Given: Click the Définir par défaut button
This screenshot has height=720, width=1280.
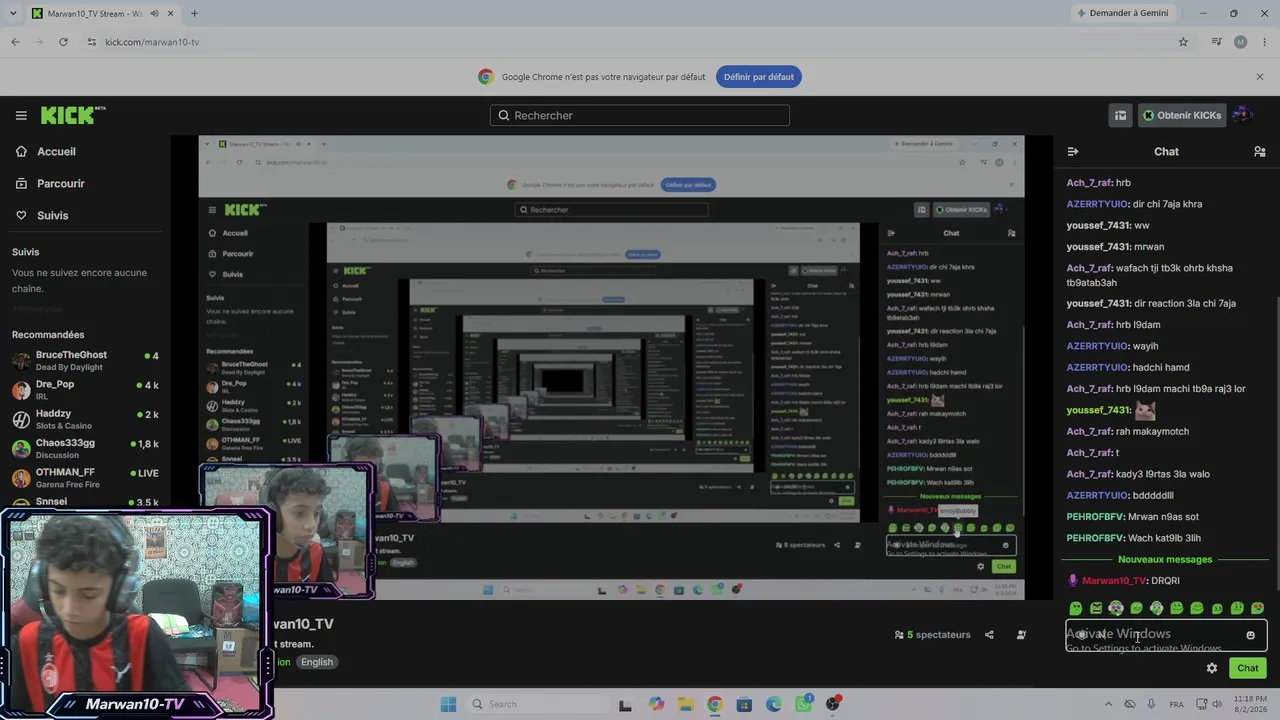Looking at the screenshot, I should tap(759, 77).
